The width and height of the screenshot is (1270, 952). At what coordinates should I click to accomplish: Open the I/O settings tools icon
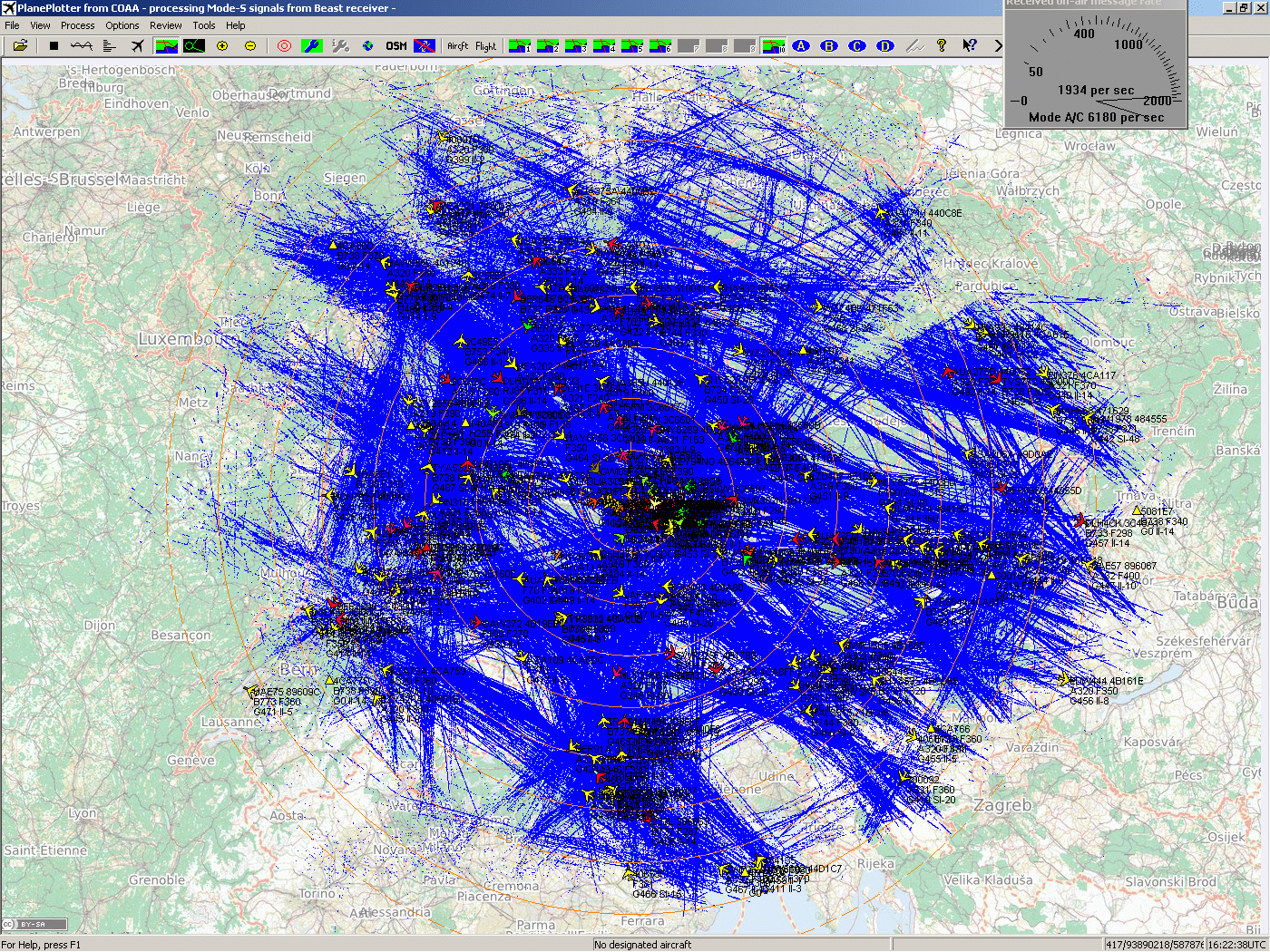click(340, 45)
